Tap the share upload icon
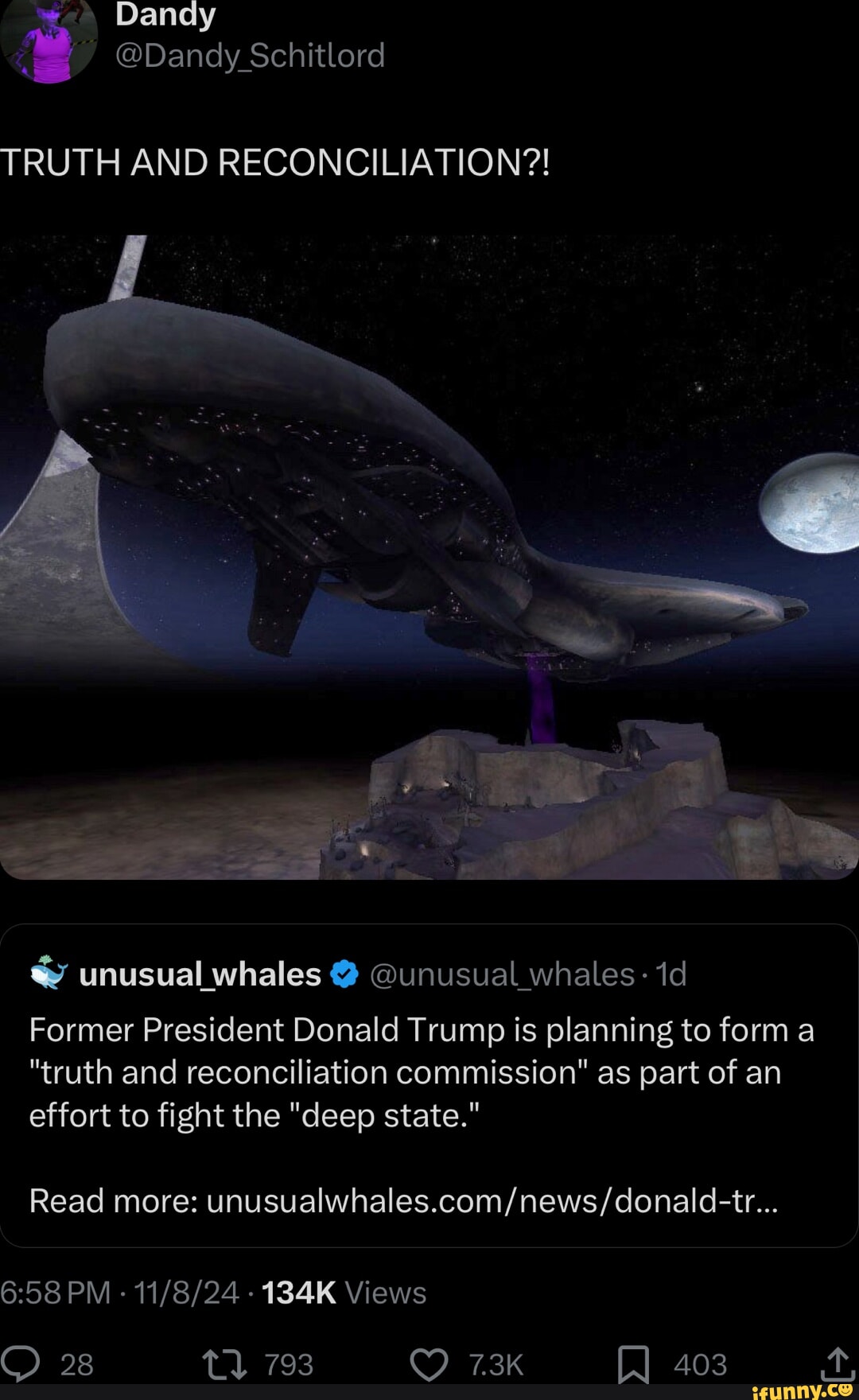 click(838, 1363)
